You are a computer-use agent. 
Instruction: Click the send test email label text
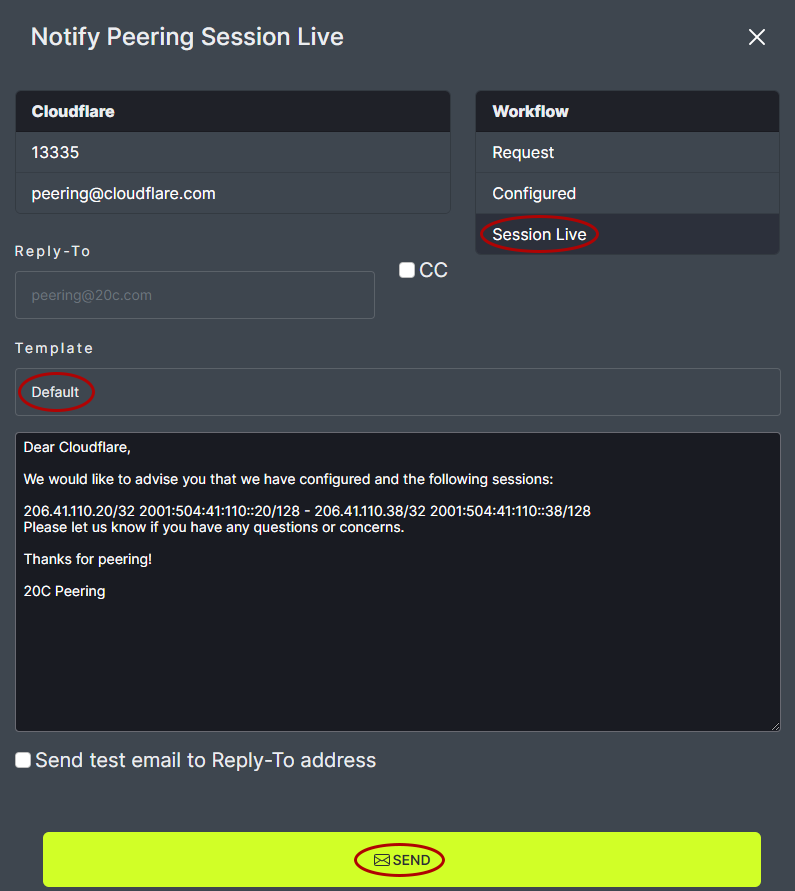[x=205, y=761]
